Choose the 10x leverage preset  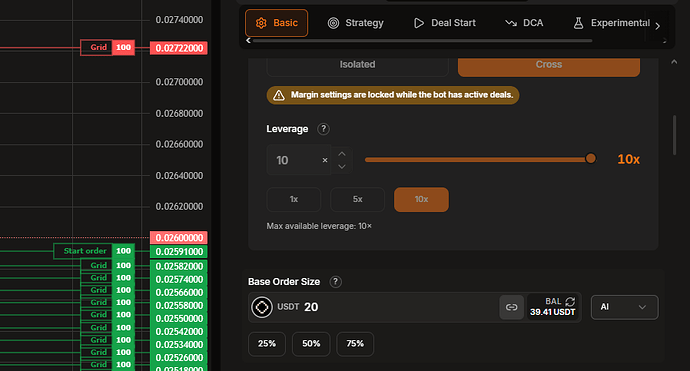(421, 199)
